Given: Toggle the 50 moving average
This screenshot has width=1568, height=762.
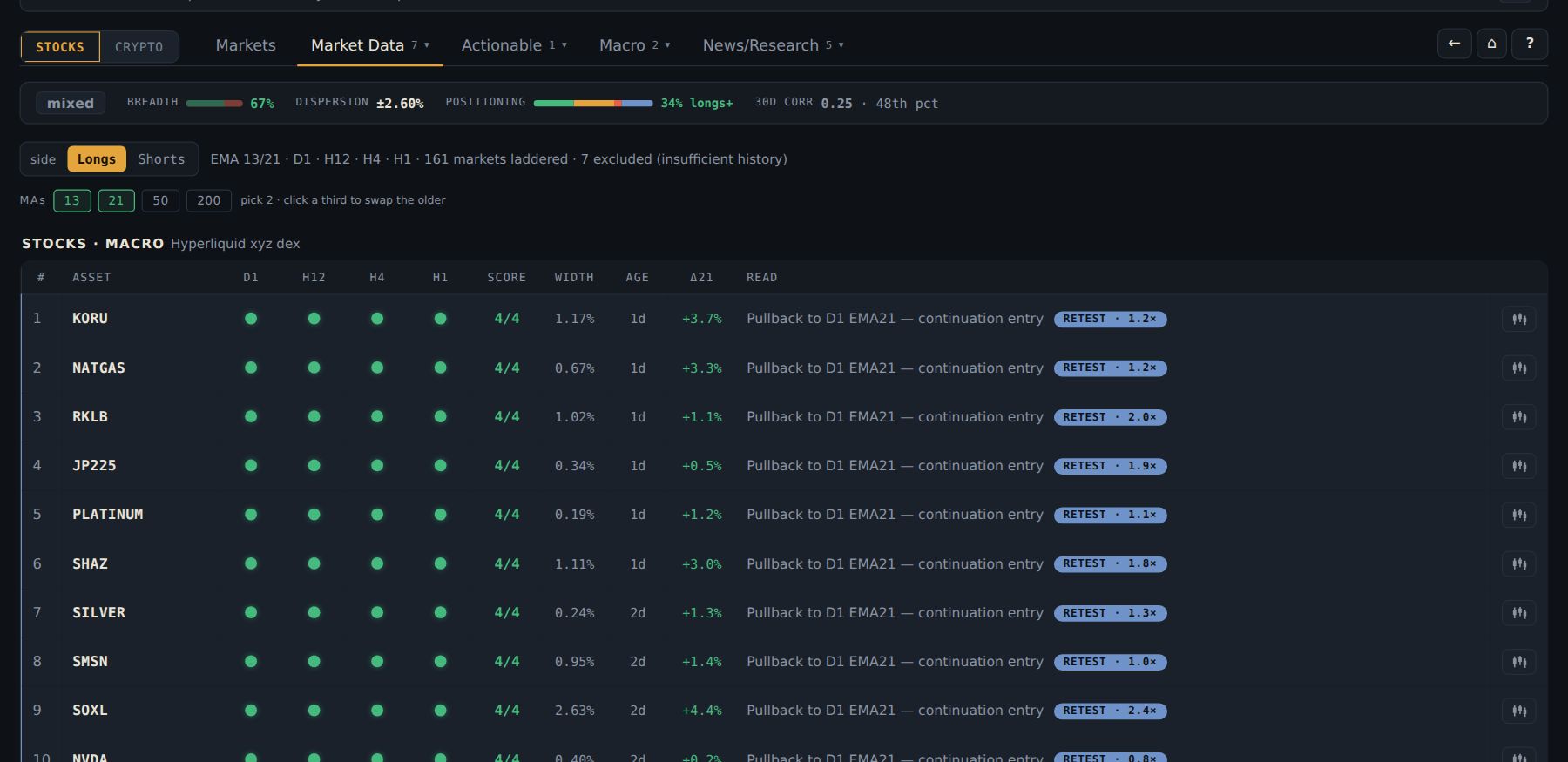Looking at the screenshot, I should (x=160, y=200).
